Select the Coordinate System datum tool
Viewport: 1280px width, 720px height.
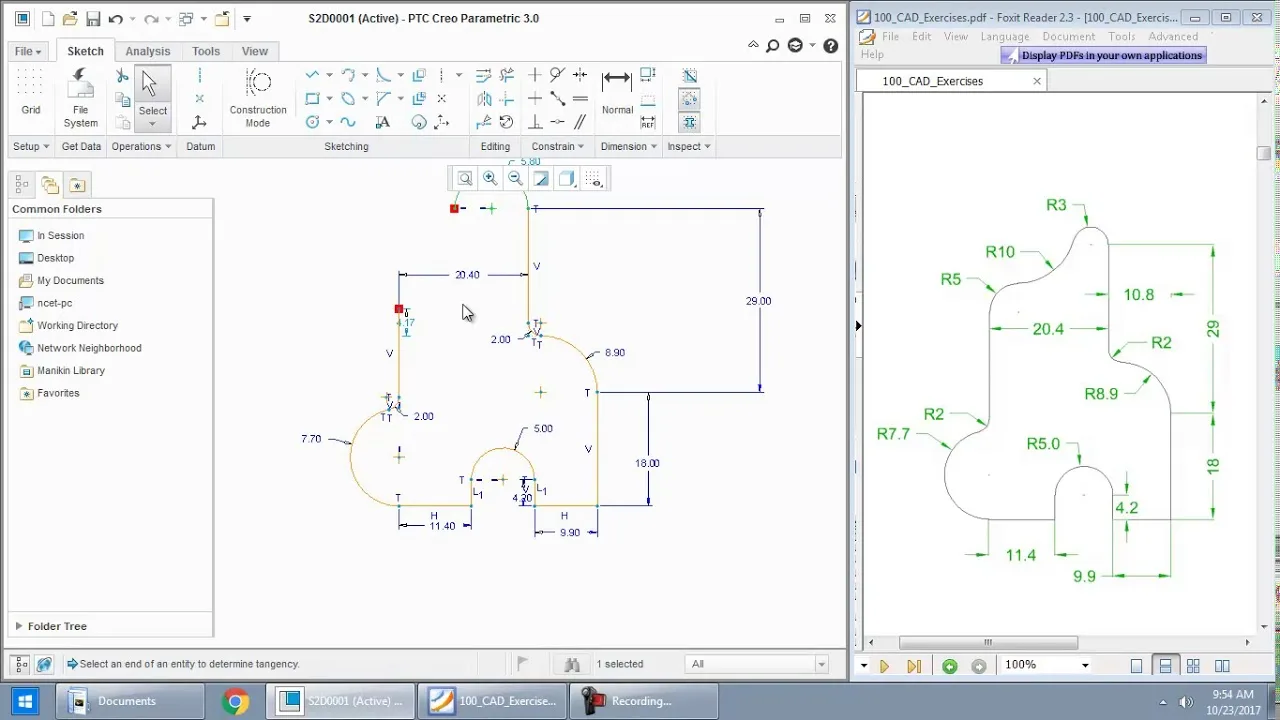click(x=199, y=122)
